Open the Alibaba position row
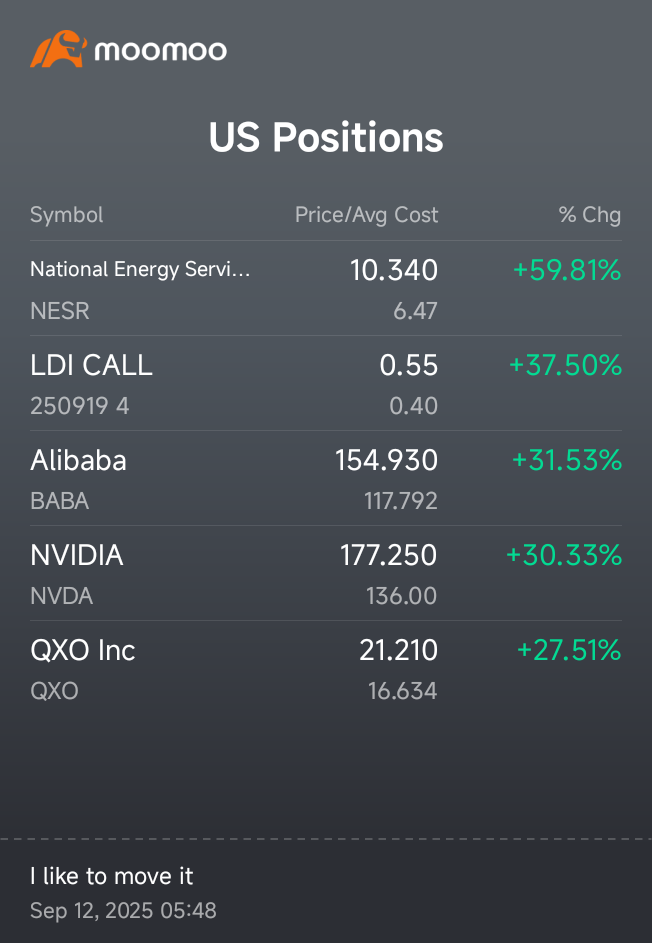The width and height of the screenshot is (652, 943). (78, 460)
